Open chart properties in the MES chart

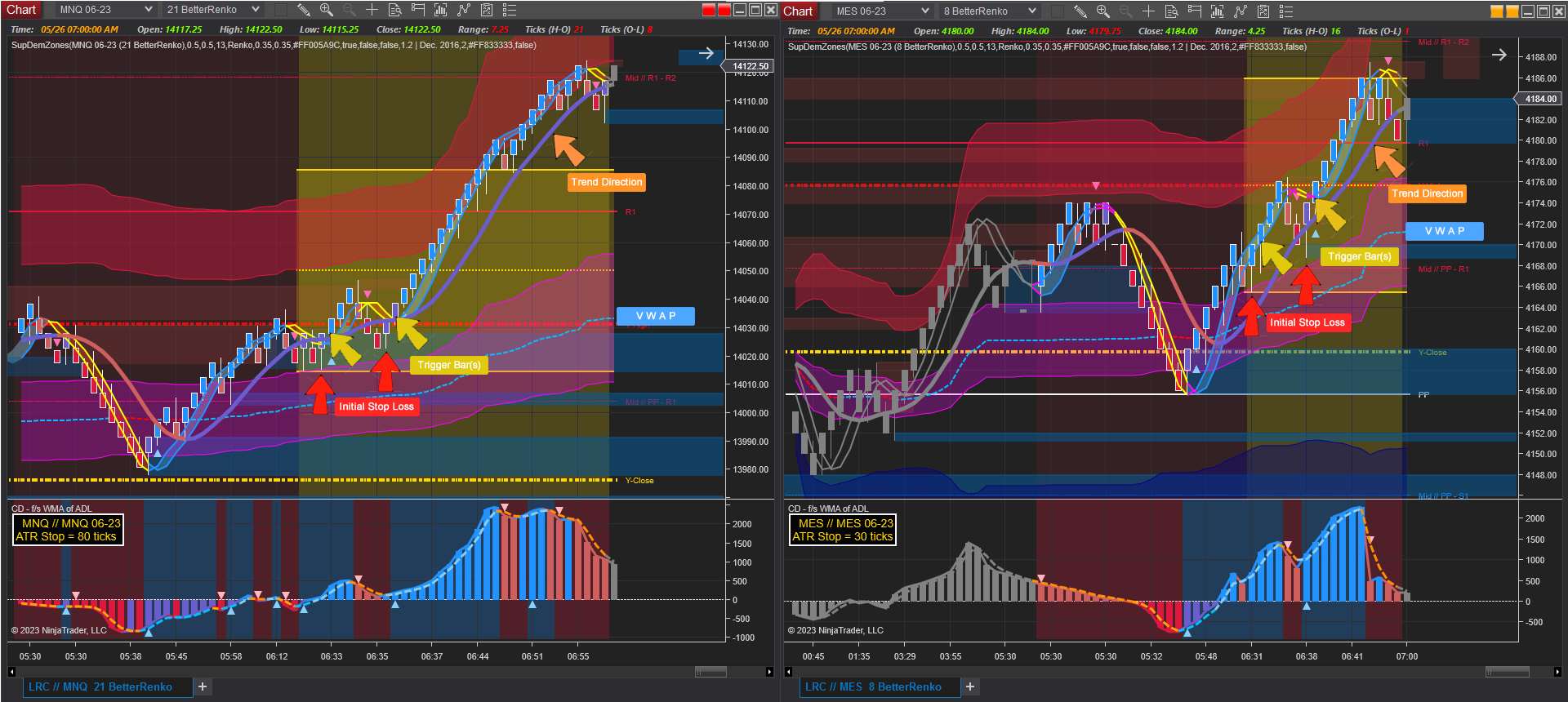(x=1286, y=11)
